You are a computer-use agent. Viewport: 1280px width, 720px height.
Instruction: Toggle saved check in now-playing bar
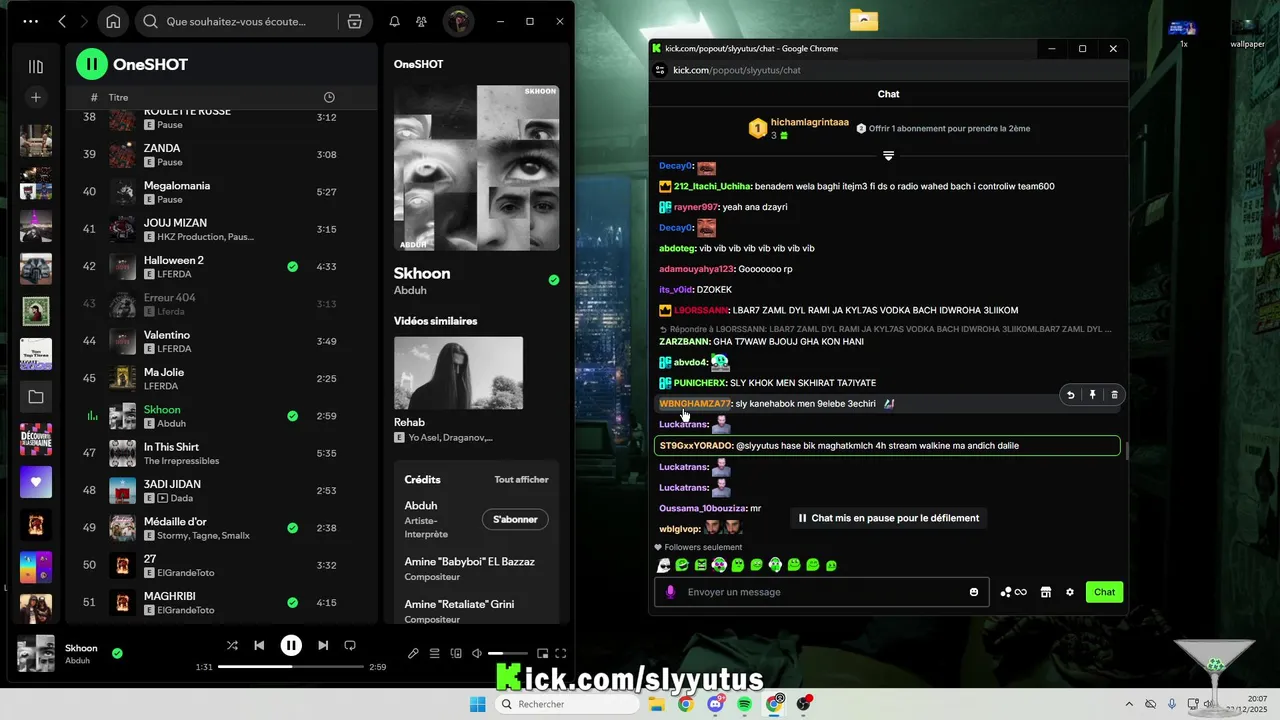pos(117,653)
